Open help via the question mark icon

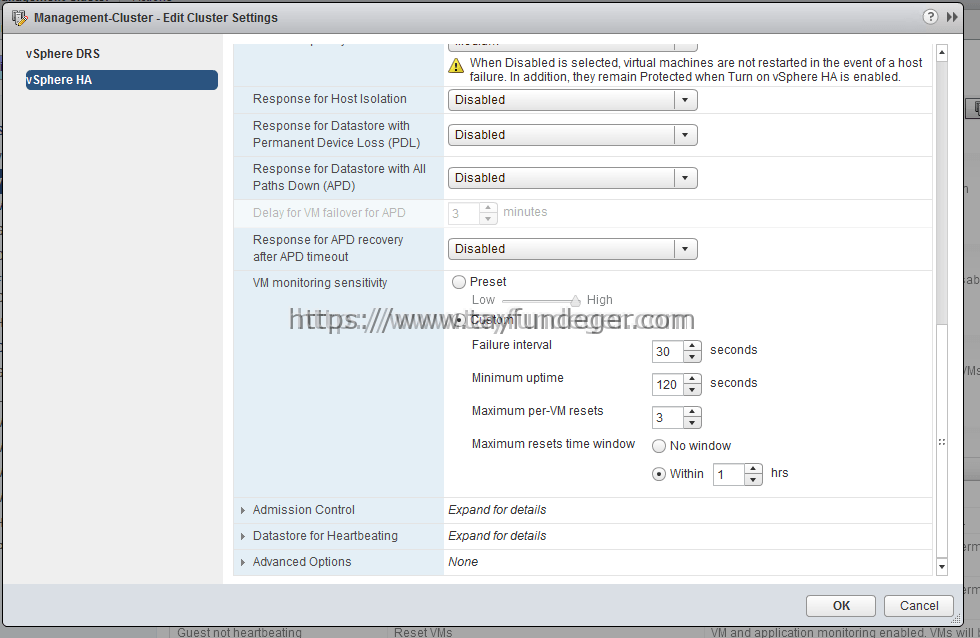[x=930, y=17]
